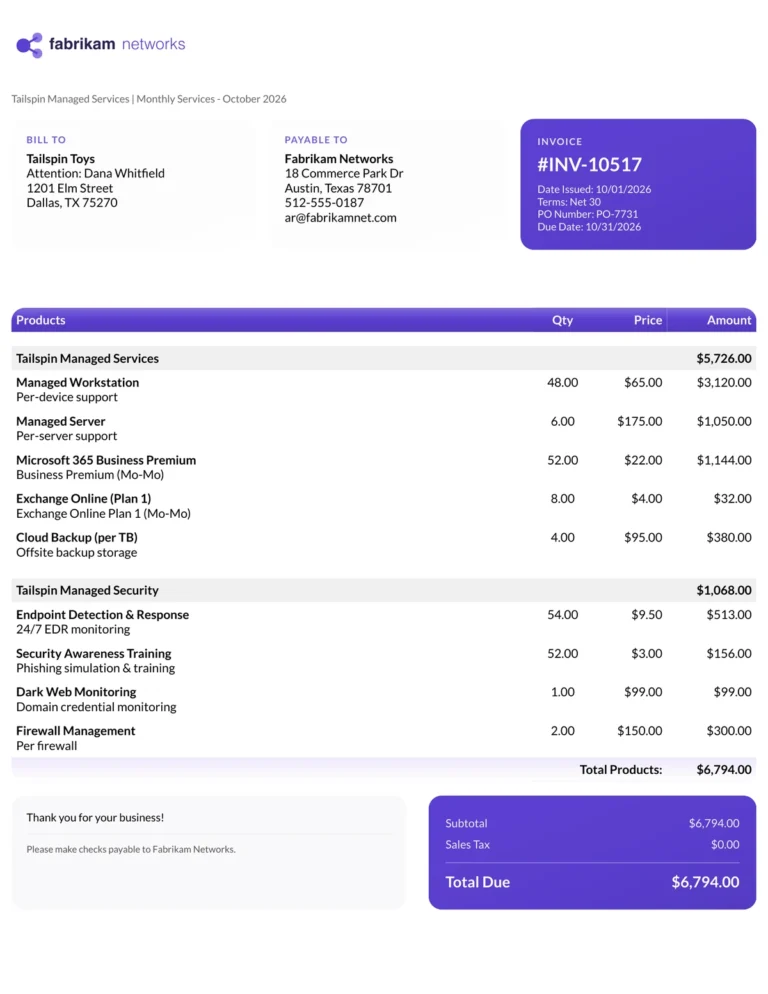The height and width of the screenshot is (994, 768).
Task: Click 'Per-device support' description
Action: pyautogui.click(x=67, y=397)
